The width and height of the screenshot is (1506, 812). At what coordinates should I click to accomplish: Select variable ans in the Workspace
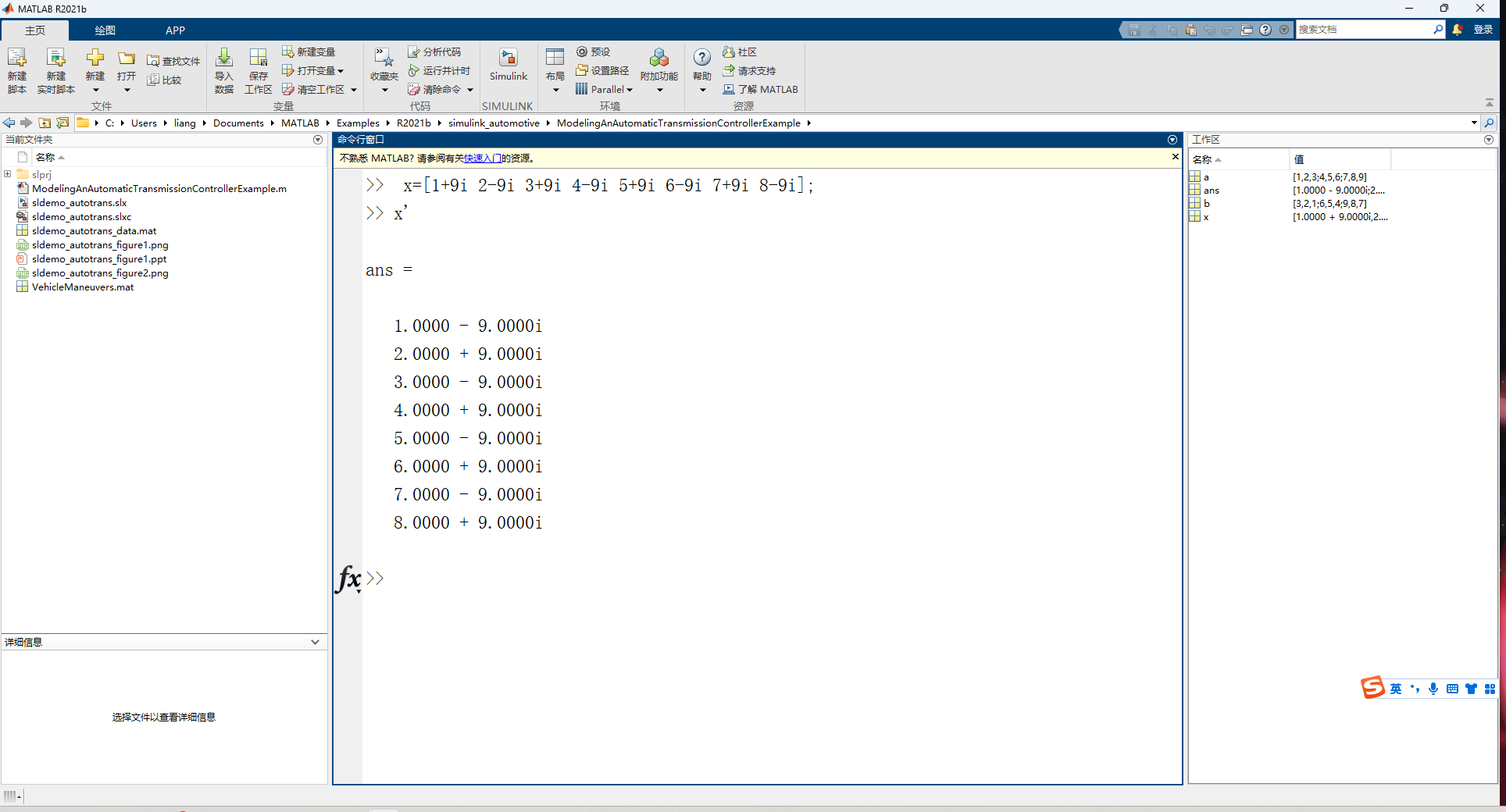point(1211,190)
